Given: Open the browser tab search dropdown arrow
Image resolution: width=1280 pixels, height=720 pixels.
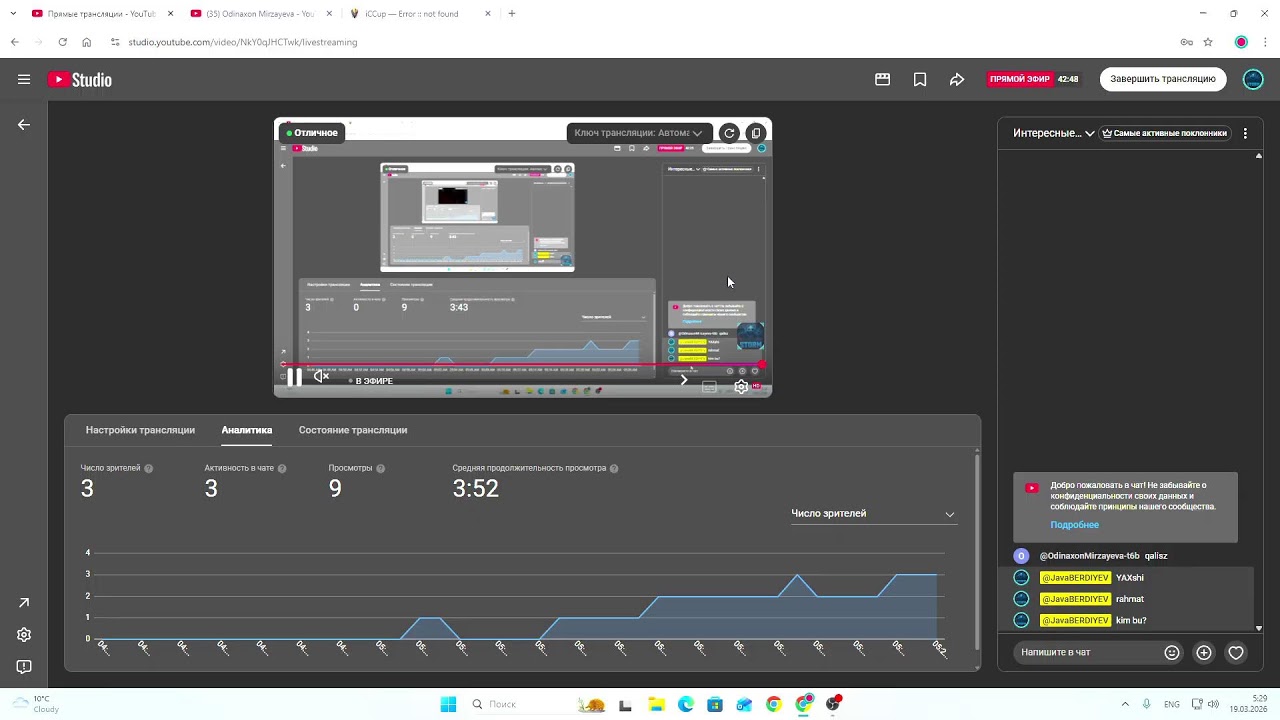Looking at the screenshot, I should tap(13, 14).
